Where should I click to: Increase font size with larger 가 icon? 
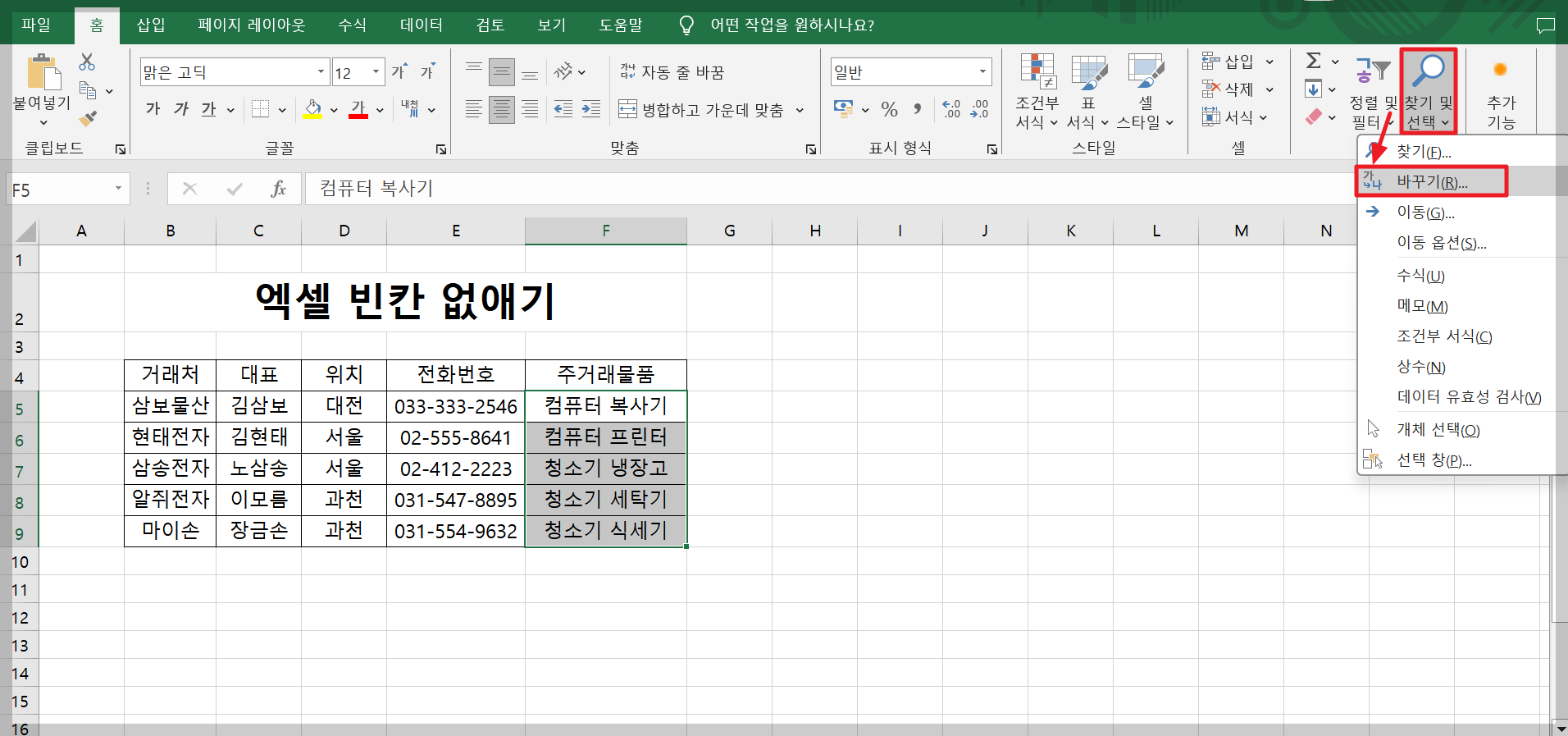(399, 72)
